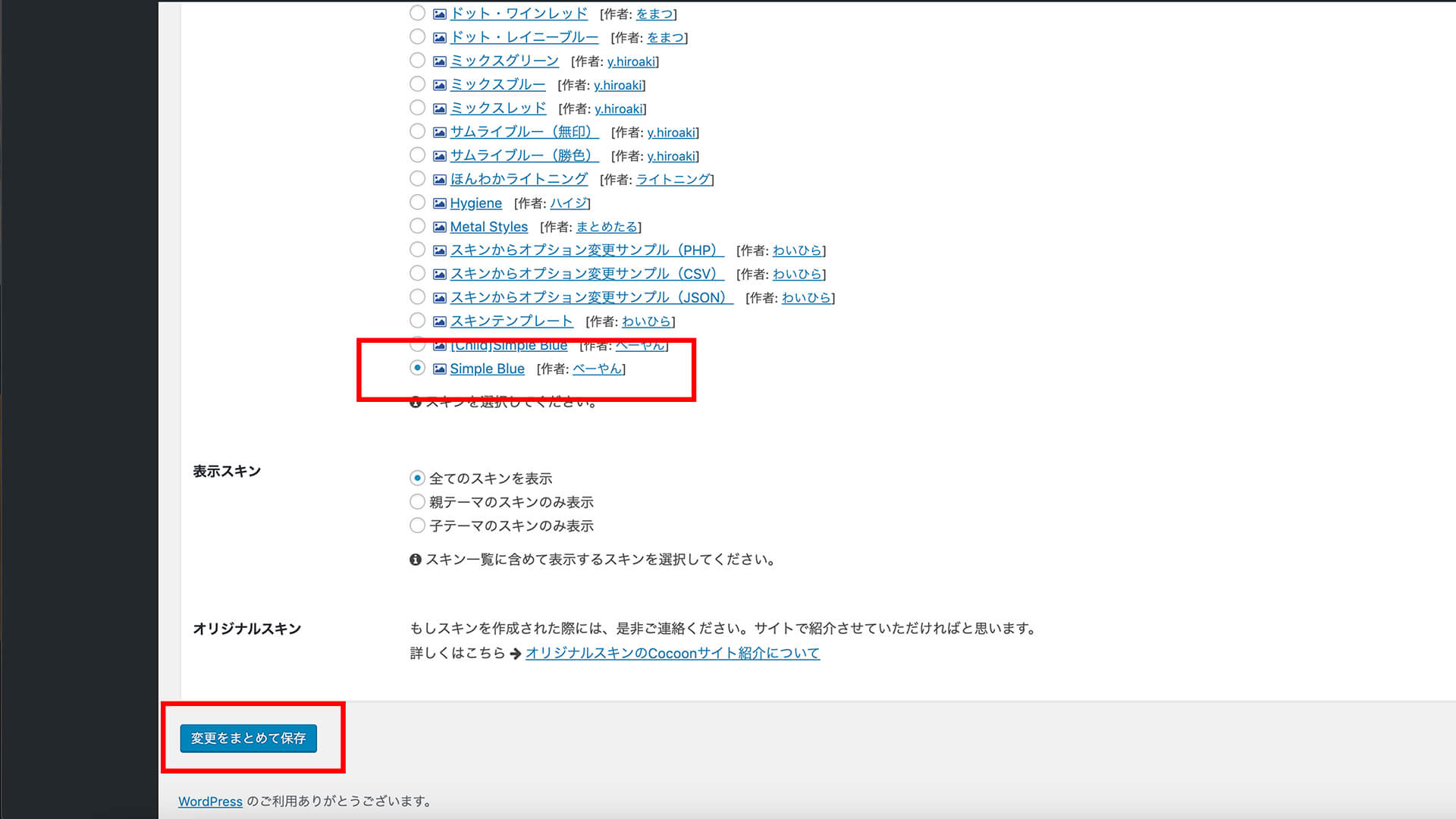
Task: Click the preview icon beside サムライブルー（勝色）
Action: (x=440, y=155)
